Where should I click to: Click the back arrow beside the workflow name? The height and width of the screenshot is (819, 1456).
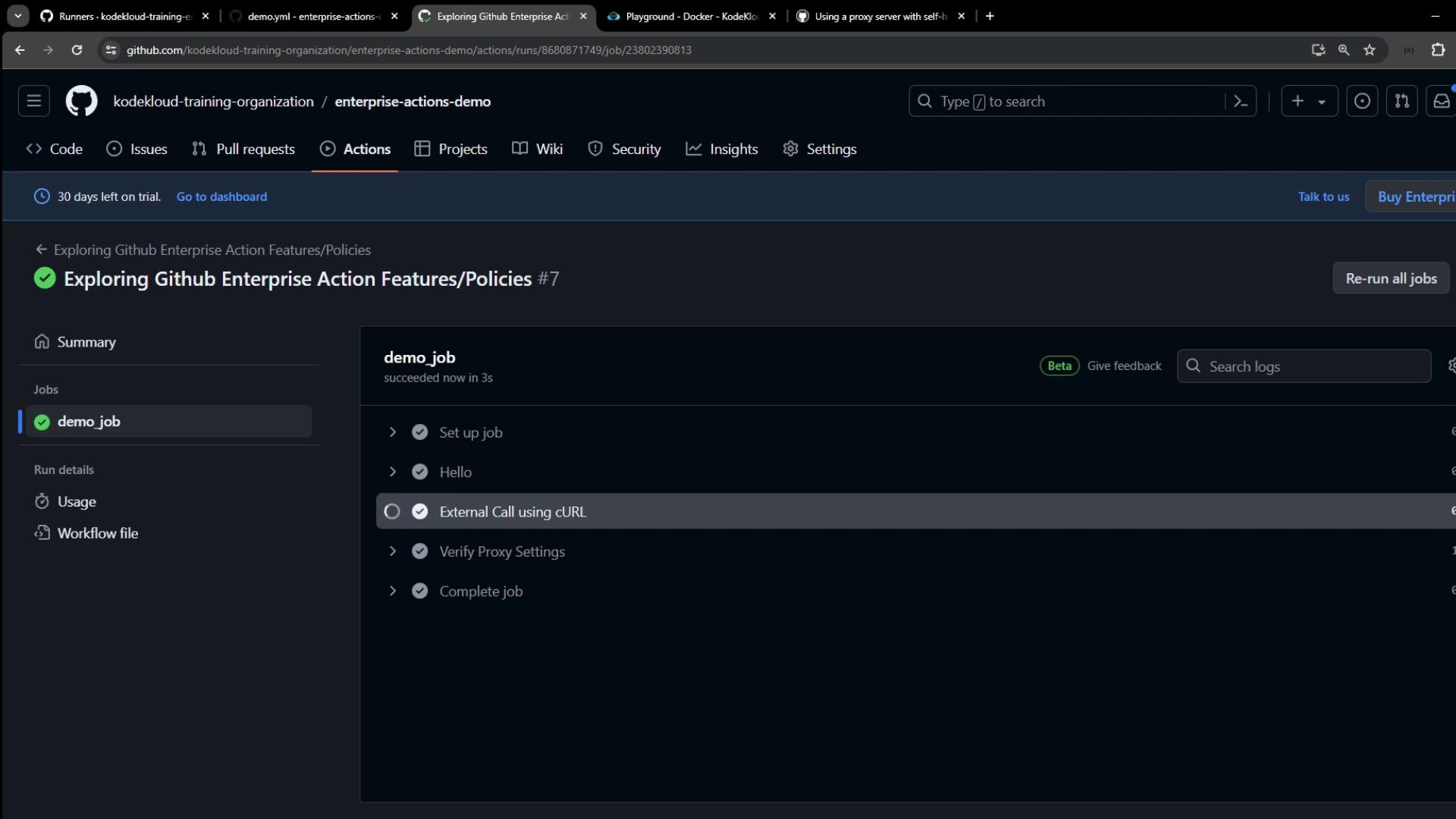click(42, 249)
